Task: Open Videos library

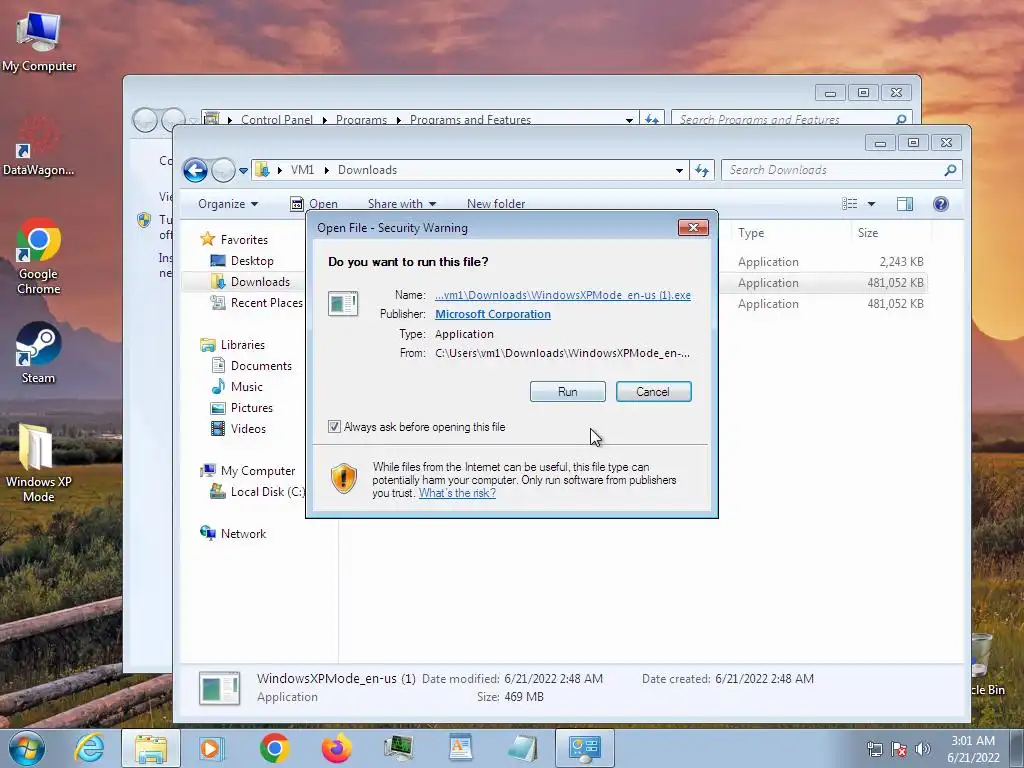Action: pyautogui.click(x=248, y=428)
